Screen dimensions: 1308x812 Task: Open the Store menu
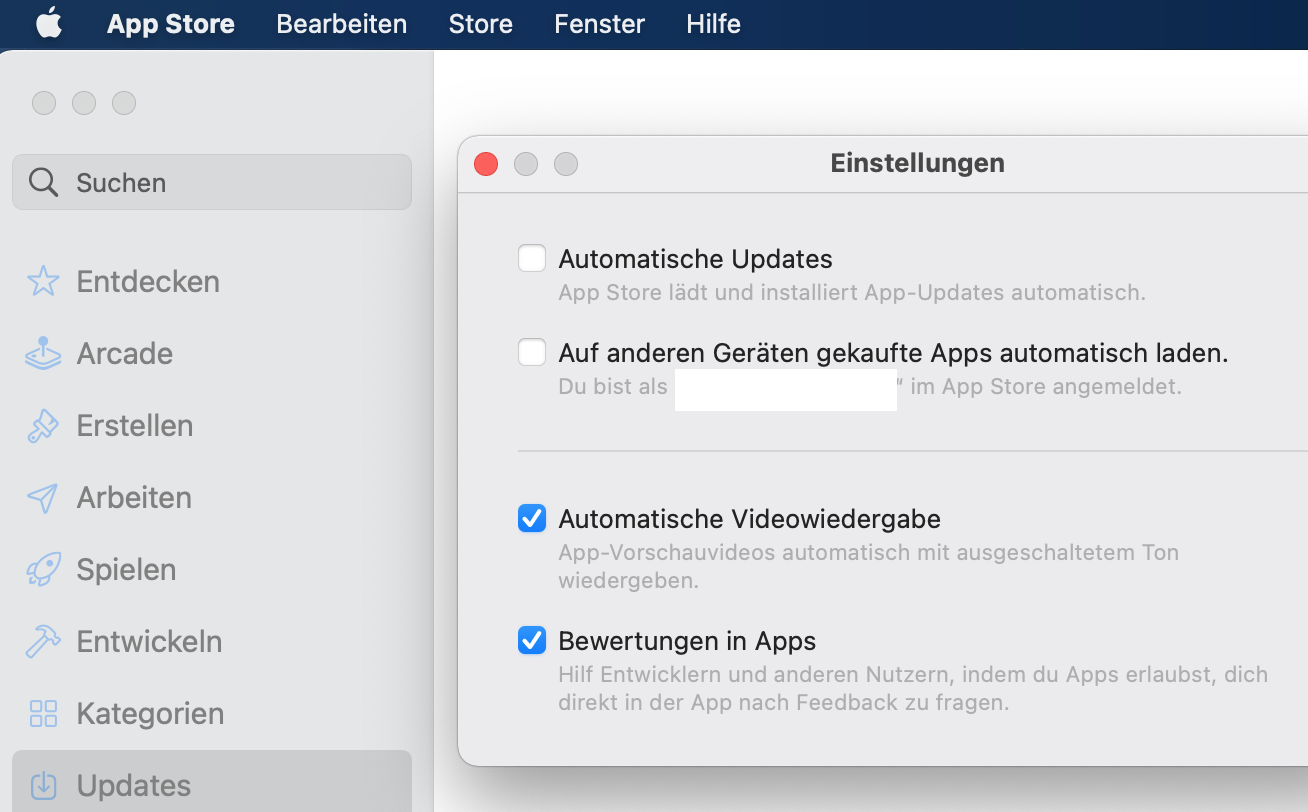pos(481,24)
